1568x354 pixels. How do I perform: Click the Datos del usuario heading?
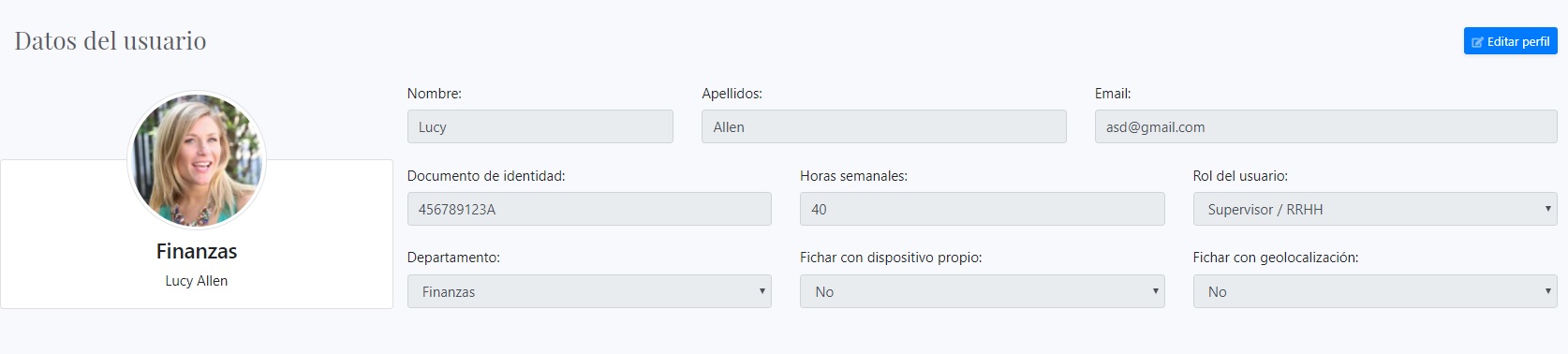coord(111,41)
